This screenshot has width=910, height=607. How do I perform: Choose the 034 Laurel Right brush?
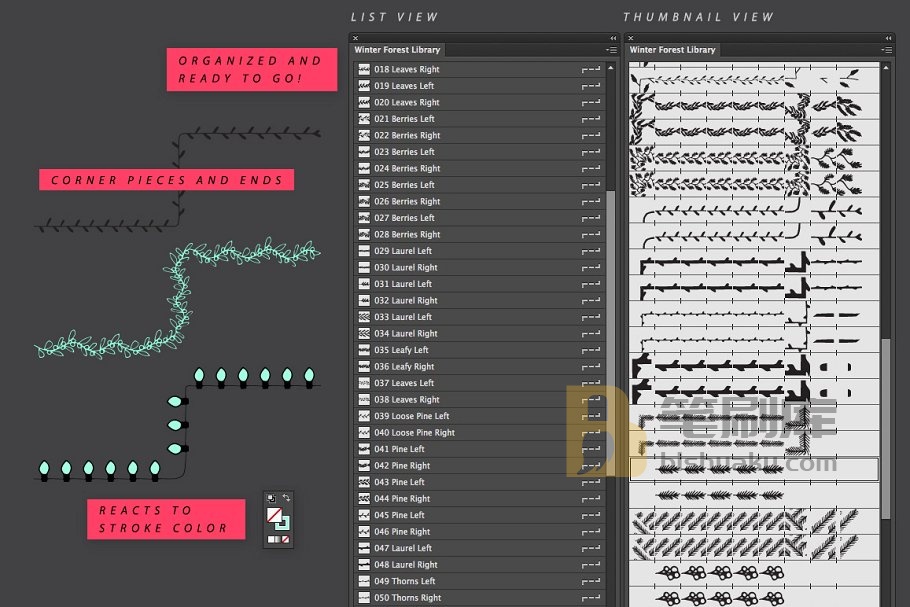(x=479, y=334)
